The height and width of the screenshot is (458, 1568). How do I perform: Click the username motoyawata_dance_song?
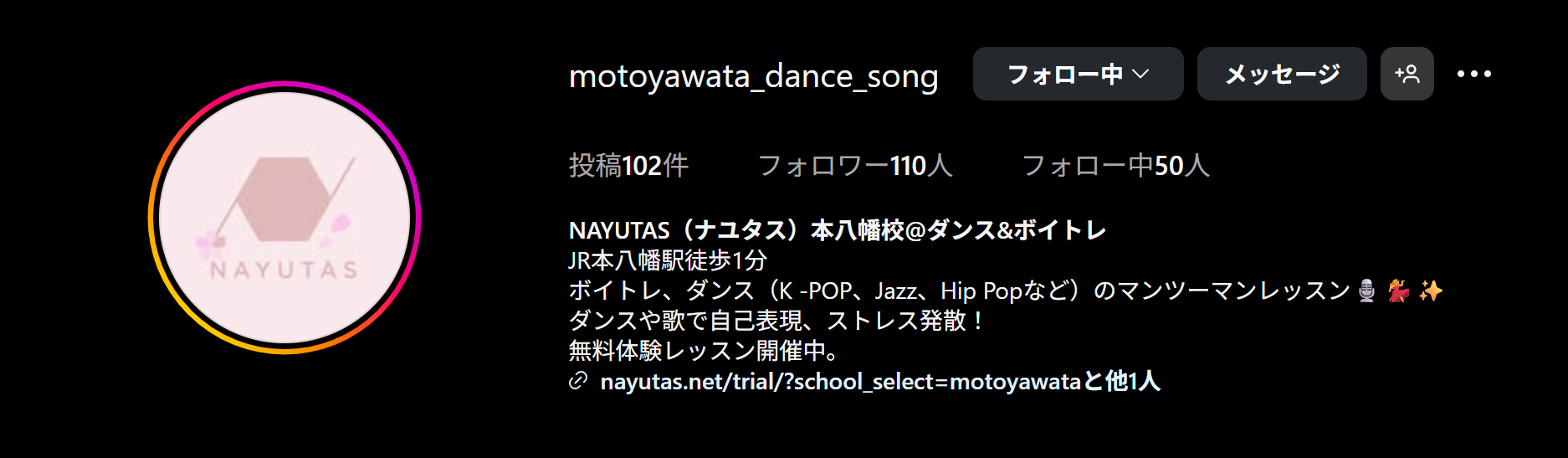point(753,76)
